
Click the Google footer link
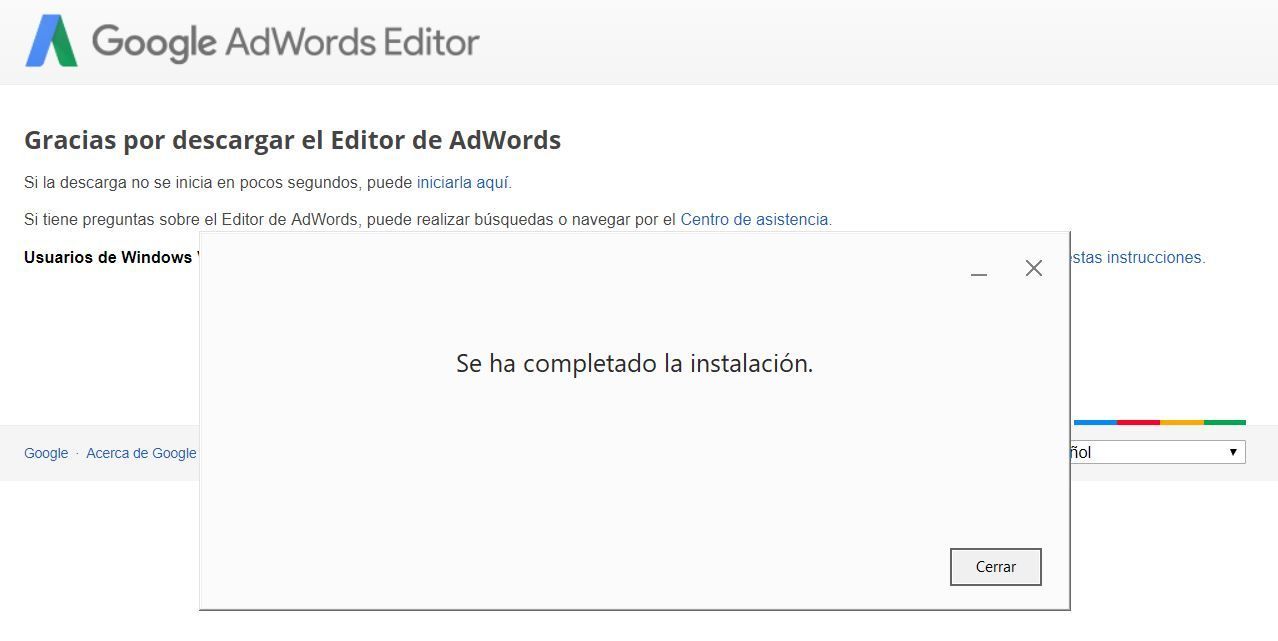(46, 453)
